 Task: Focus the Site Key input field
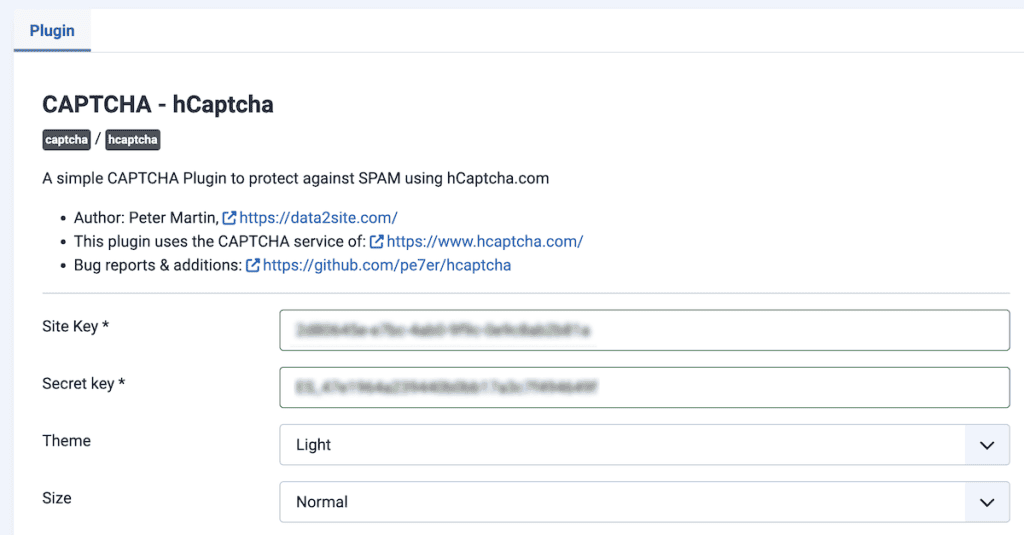645,330
